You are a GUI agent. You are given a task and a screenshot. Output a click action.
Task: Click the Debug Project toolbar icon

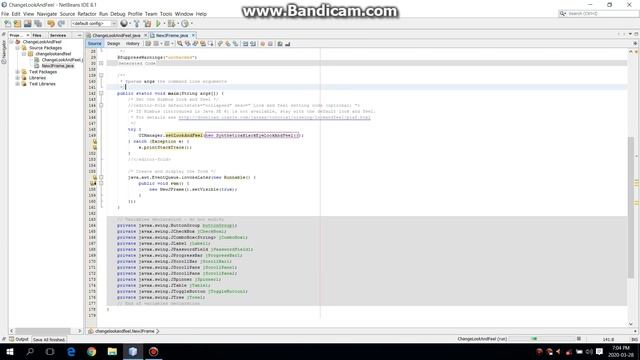pos(171,24)
